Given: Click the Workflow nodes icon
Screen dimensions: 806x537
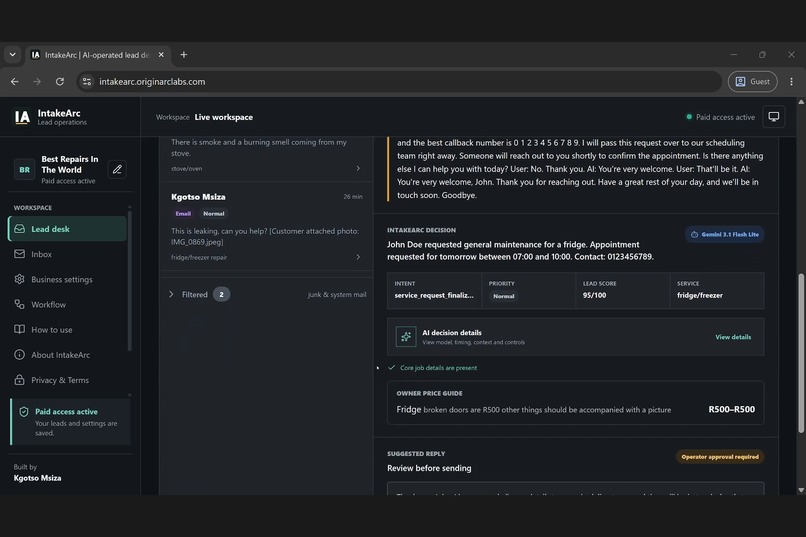Looking at the screenshot, I should [20, 304].
